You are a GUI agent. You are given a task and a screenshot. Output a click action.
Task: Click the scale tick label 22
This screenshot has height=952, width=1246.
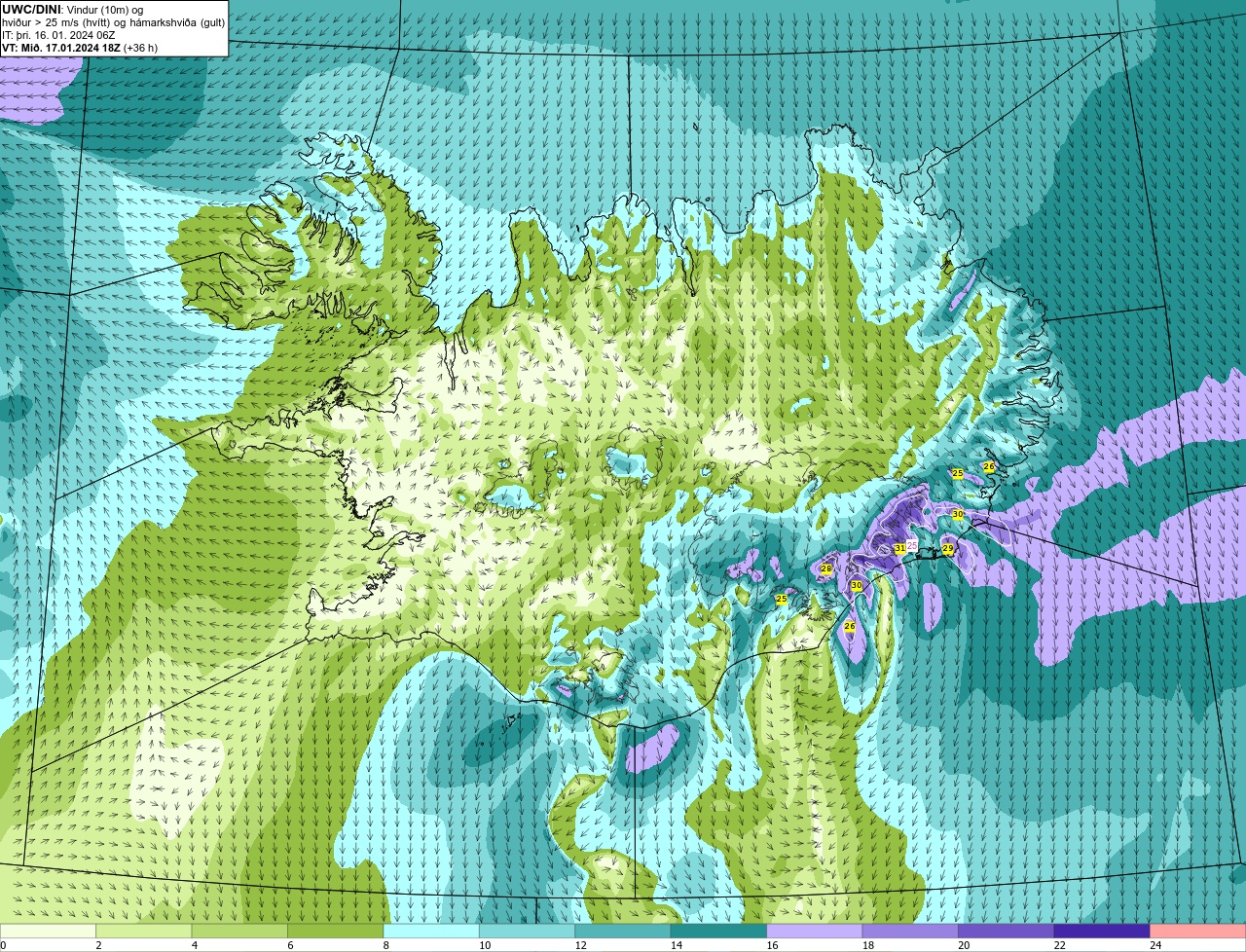tap(1059, 945)
